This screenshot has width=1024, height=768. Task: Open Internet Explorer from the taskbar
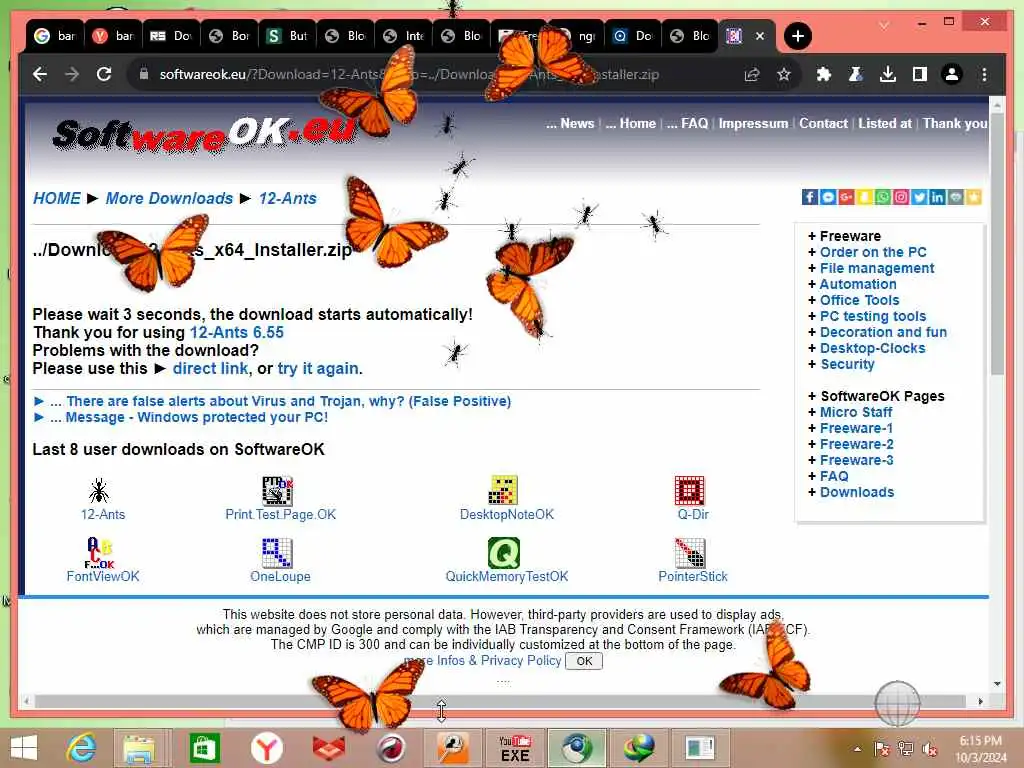pos(82,748)
